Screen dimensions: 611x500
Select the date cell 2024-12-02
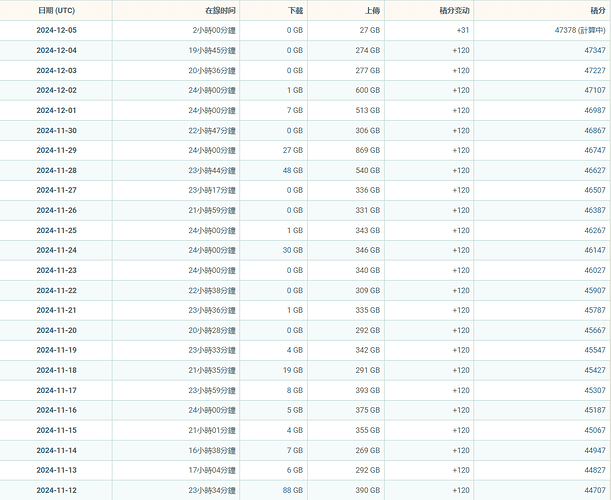(57, 90)
